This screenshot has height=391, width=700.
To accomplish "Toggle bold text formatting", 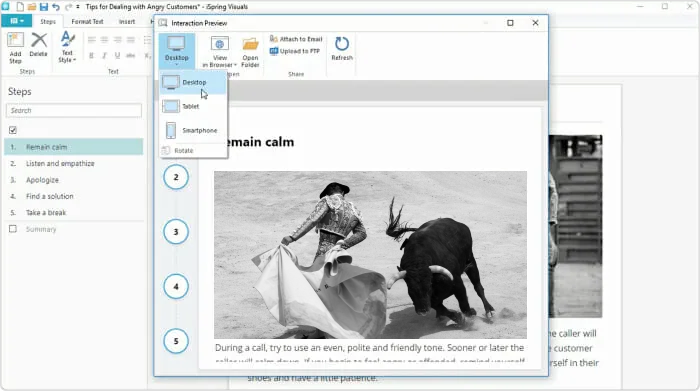I will pyautogui.click(x=91, y=55).
